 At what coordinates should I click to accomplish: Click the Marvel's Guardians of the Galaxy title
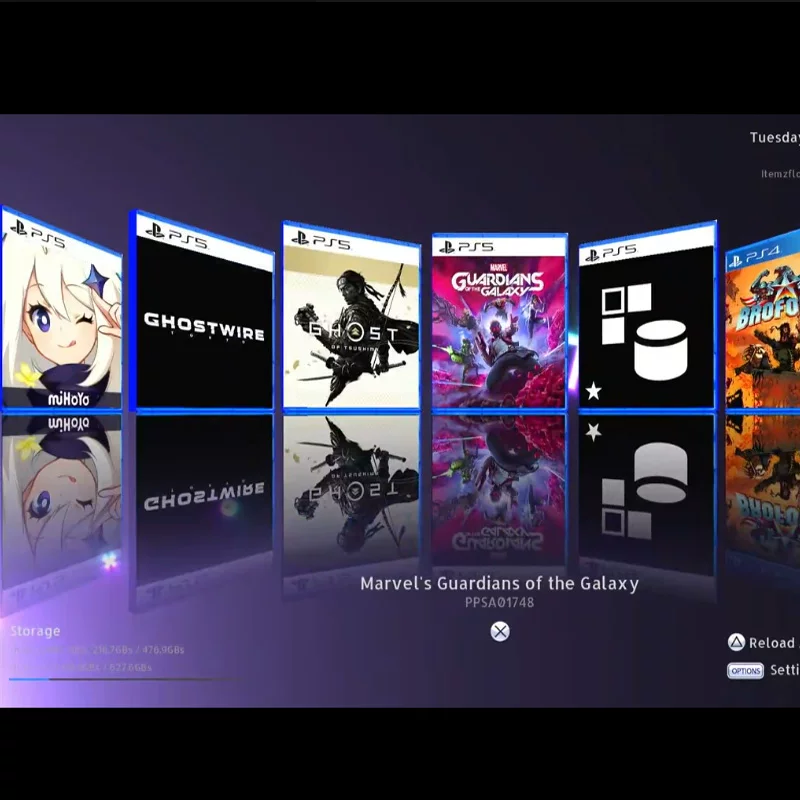pyautogui.click(x=499, y=583)
